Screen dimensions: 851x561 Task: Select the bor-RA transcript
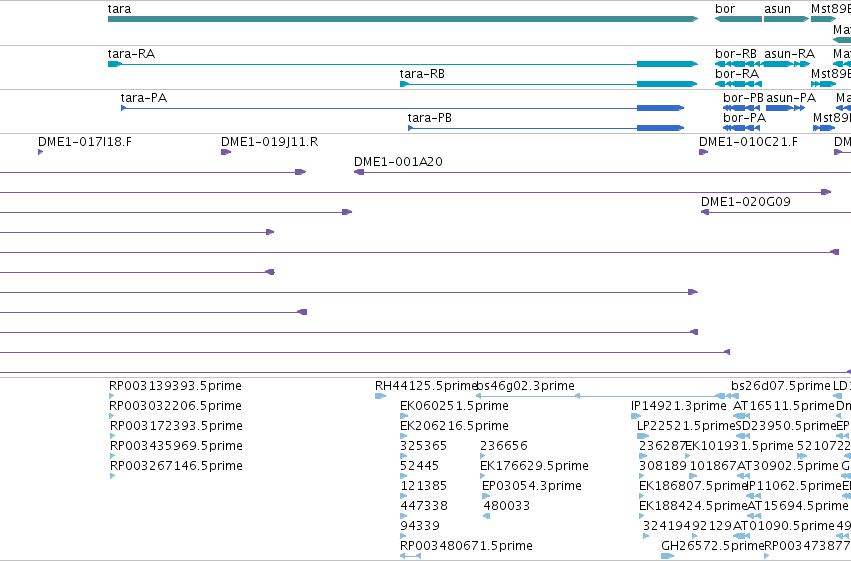(x=738, y=84)
